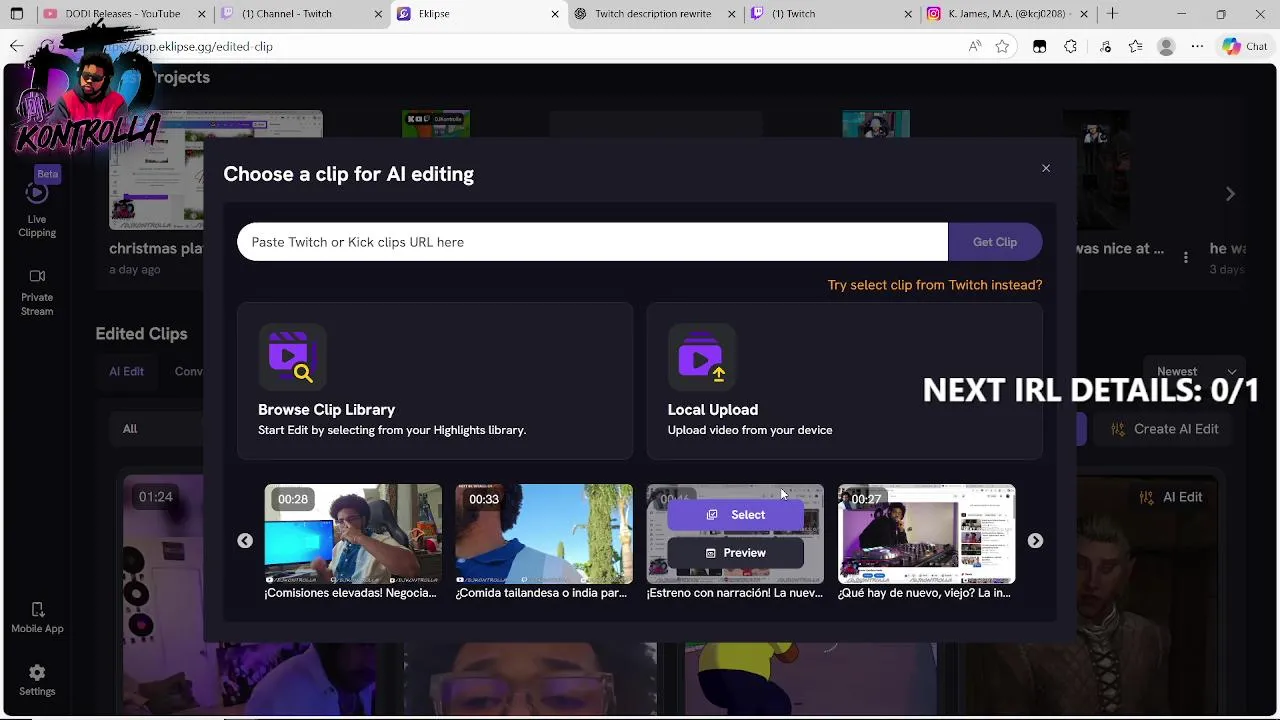Open browser favorites list icon
The width and height of the screenshot is (1280, 720).
click(x=1135, y=46)
